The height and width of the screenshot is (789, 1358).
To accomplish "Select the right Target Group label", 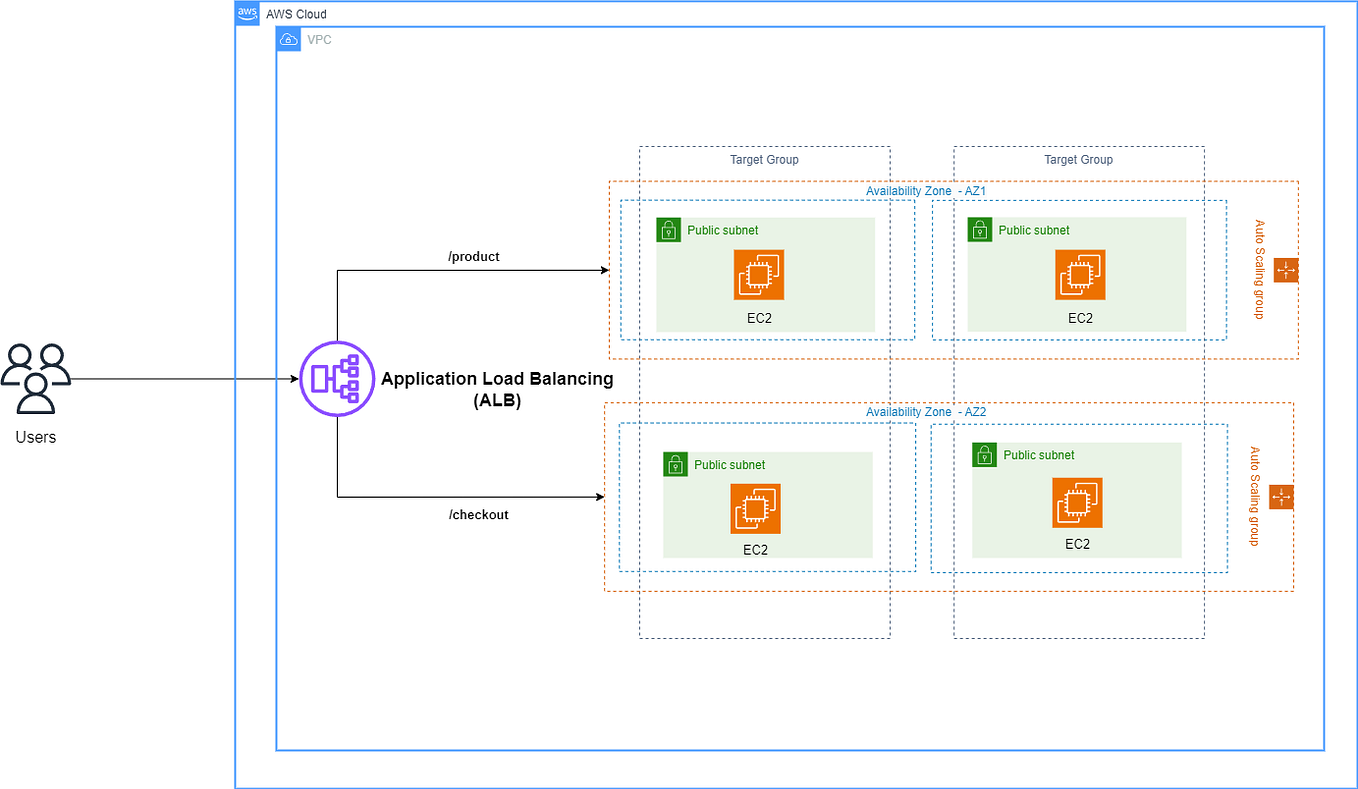I will click(1078, 160).
